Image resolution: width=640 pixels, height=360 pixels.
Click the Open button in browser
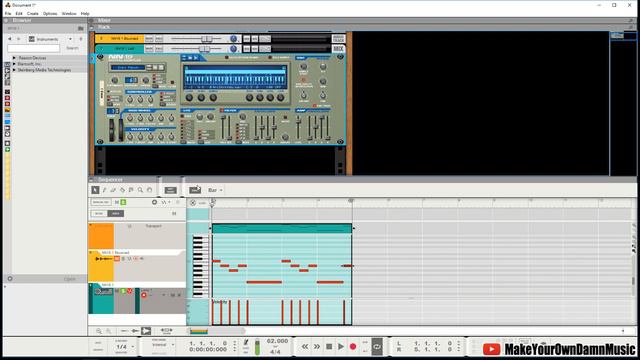point(70,279)
